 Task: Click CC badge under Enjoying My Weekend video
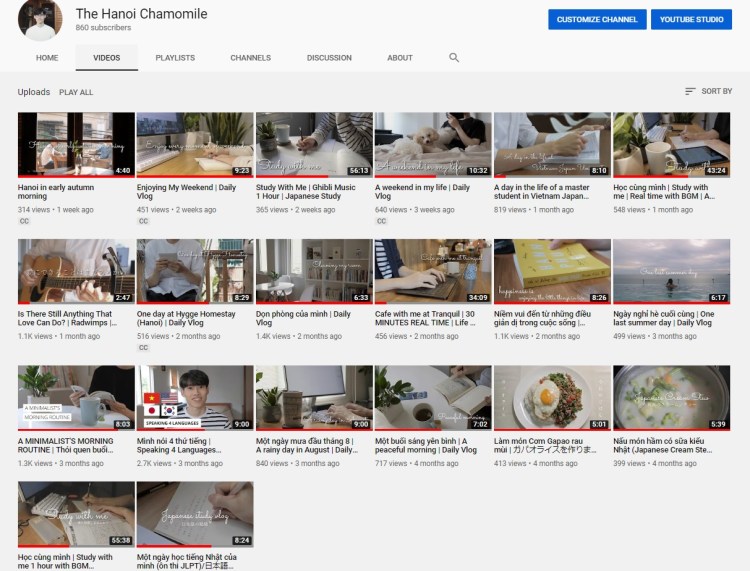(143, 221)
